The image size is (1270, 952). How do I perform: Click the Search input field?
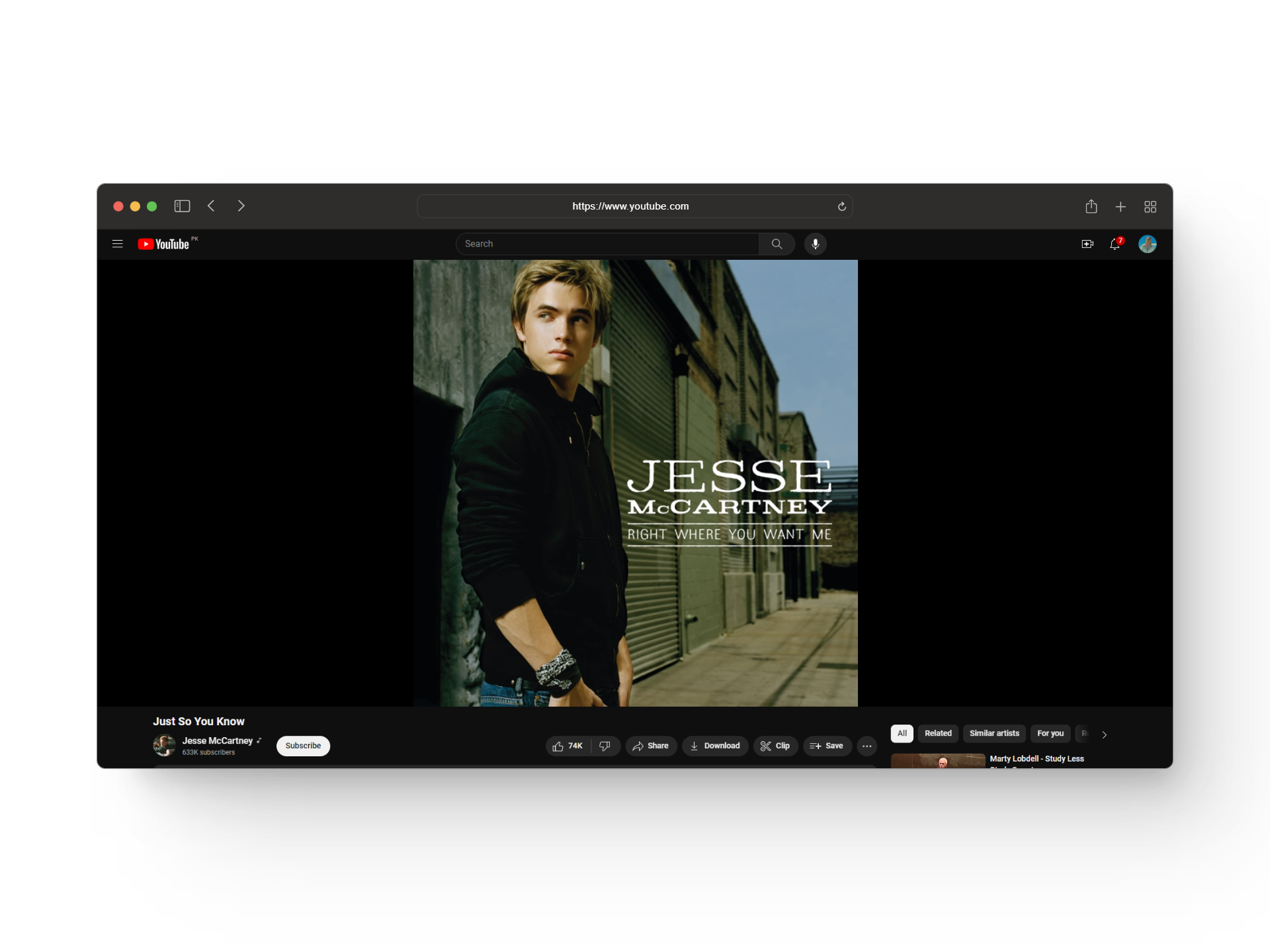pyautogui.click(x=607, y=244)
